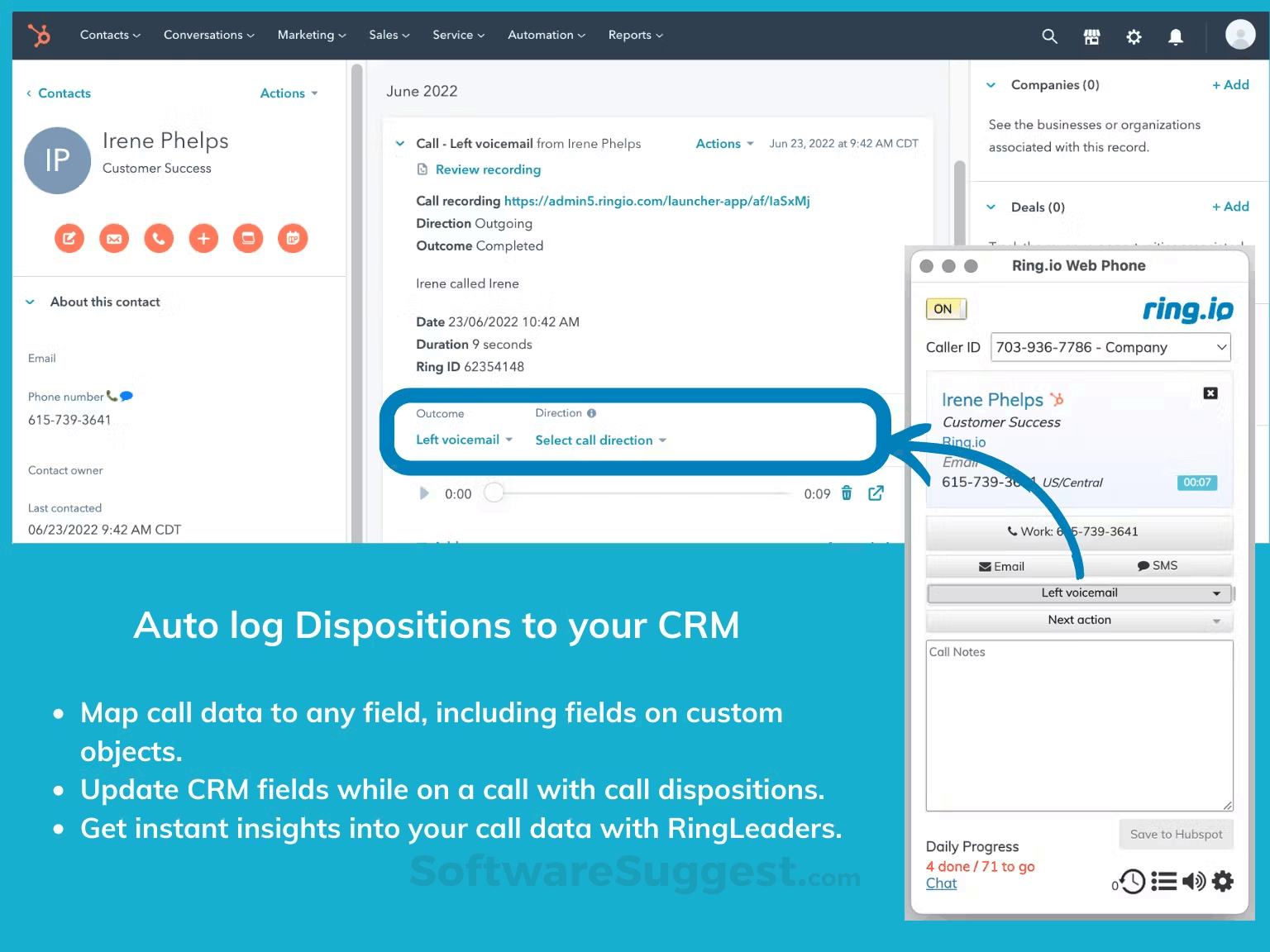Click the Review recording link

click(x=488, y=169)
